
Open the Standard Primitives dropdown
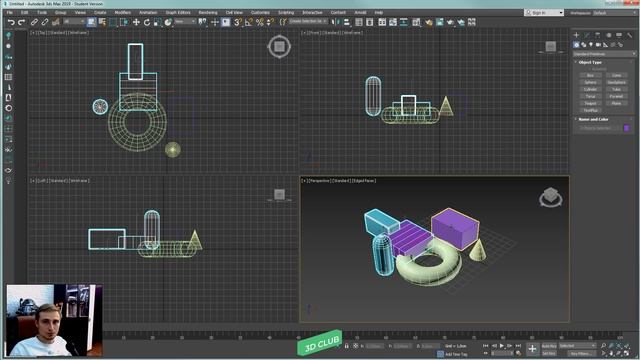[x=604, y=54]
